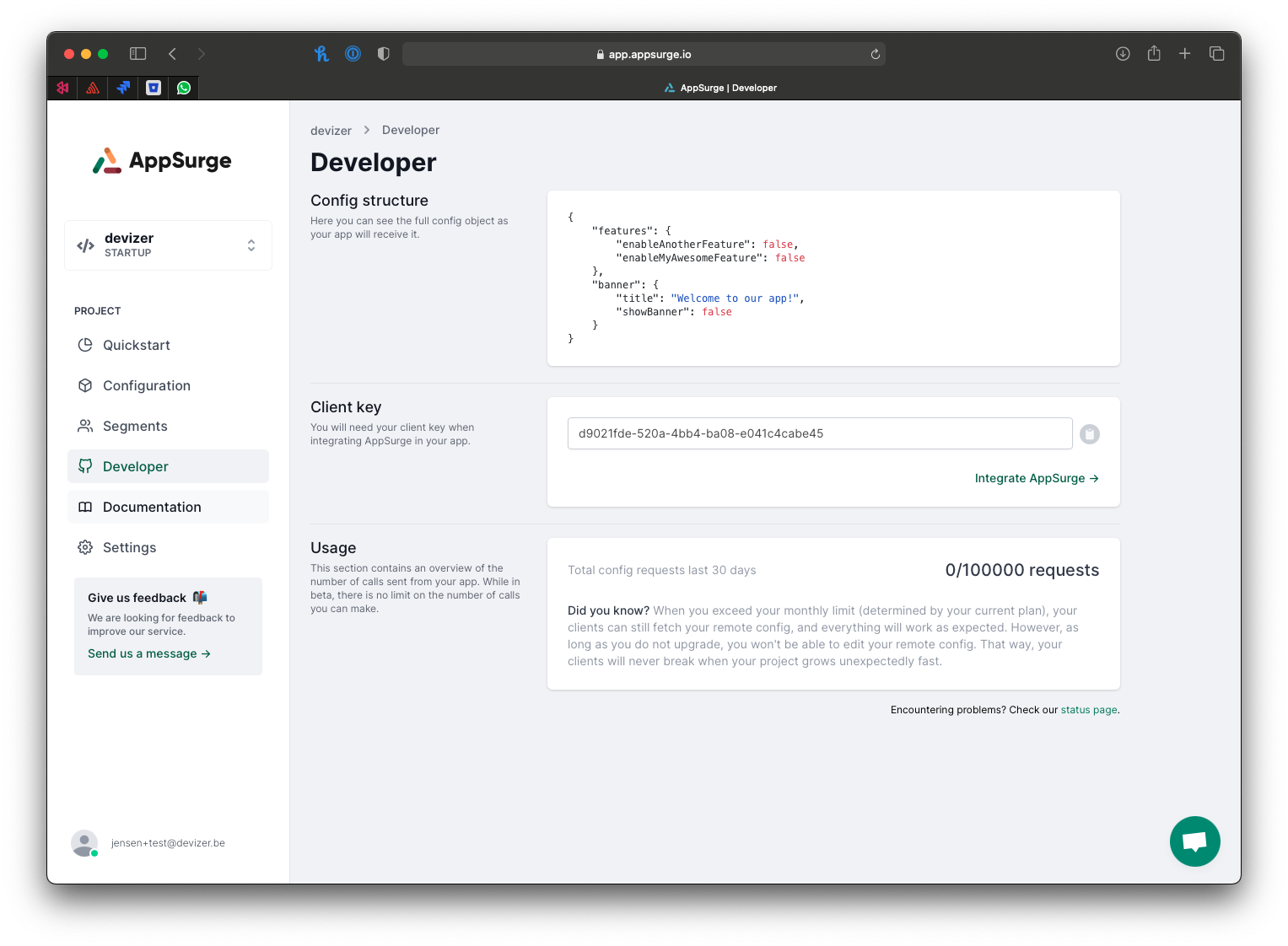Click the Developer icon in the sidebar
This screenshot has height=946, width=1288.
click(85, 466)
